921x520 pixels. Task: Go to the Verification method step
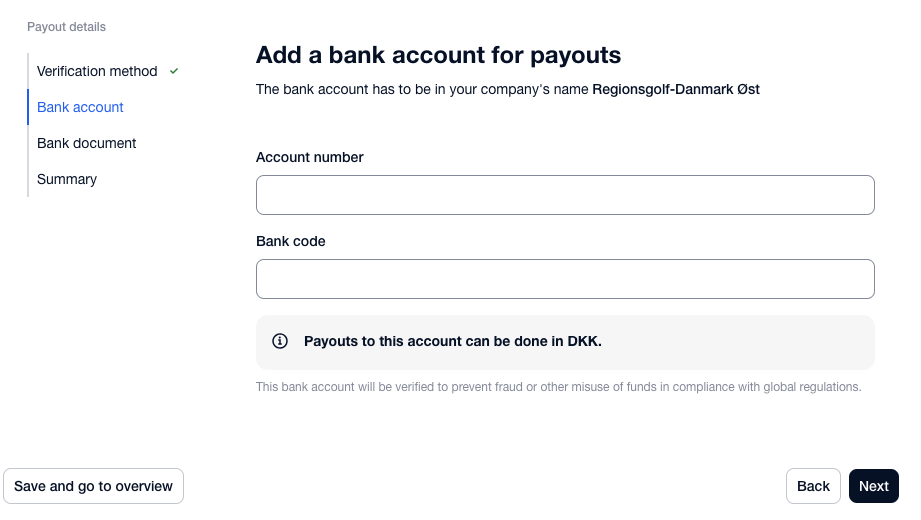click(x=97, y=71)
